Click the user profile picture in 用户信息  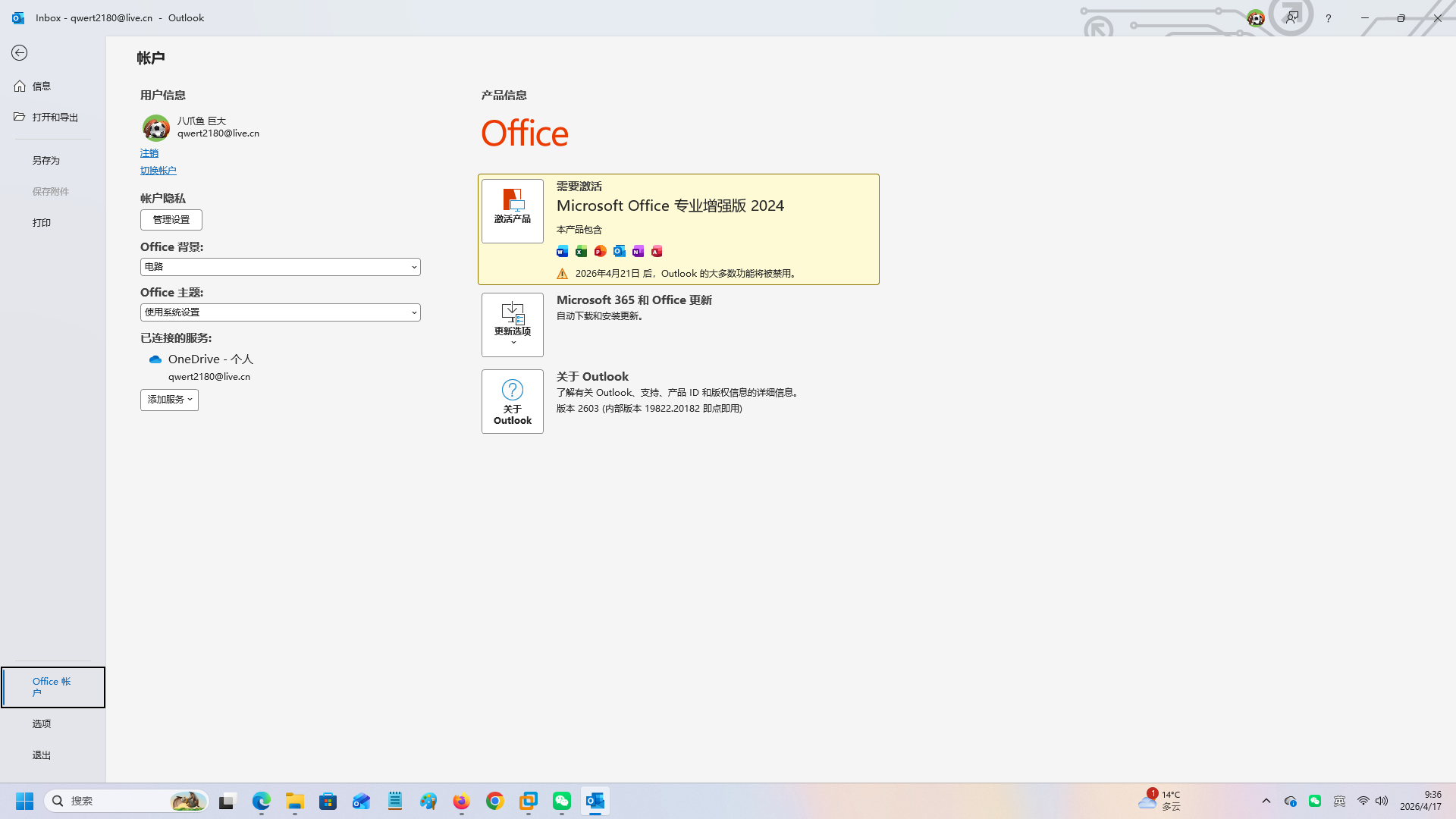[156, 127]
